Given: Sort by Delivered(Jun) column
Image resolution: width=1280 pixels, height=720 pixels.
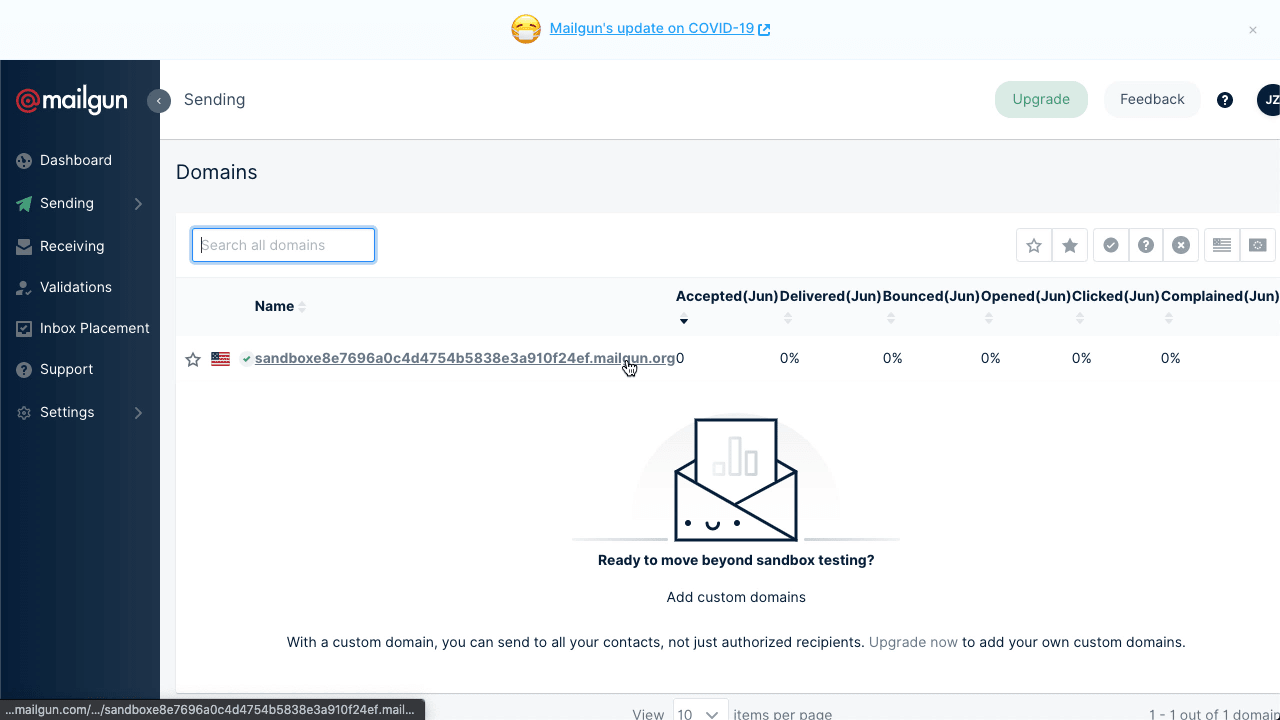Looking at the screenshot, I should click(831, 306).
